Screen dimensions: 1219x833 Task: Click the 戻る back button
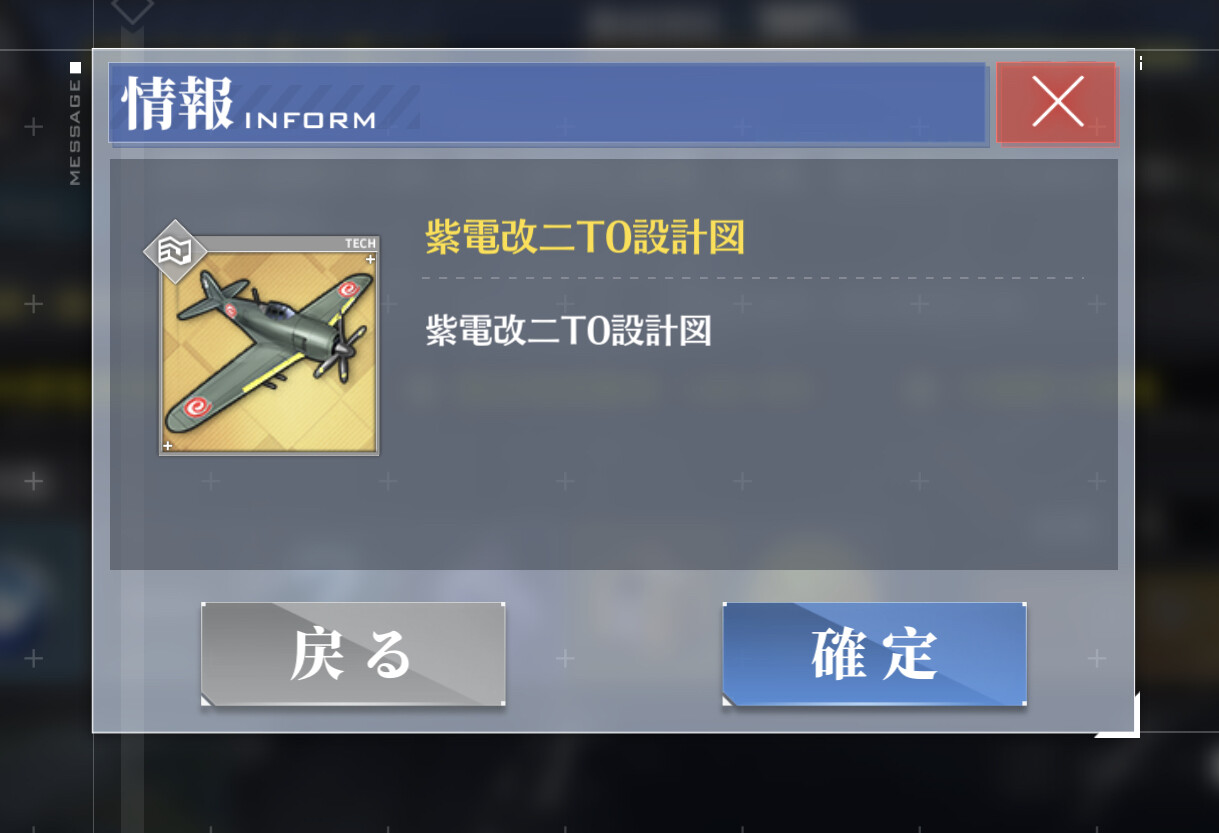tap(353, 655)
